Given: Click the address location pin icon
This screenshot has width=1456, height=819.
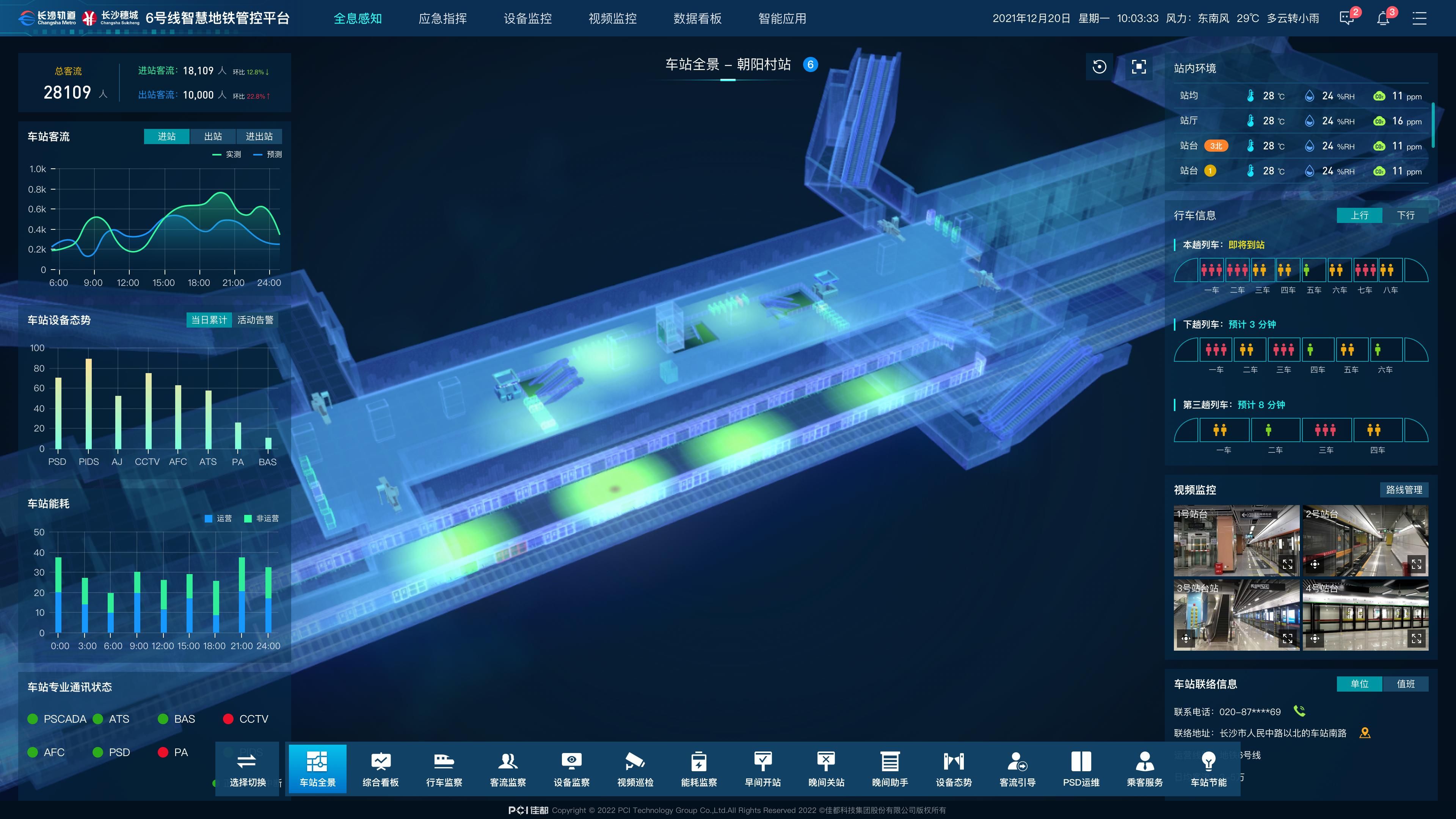Looking at the screenshot, I should pos(1365,733).
